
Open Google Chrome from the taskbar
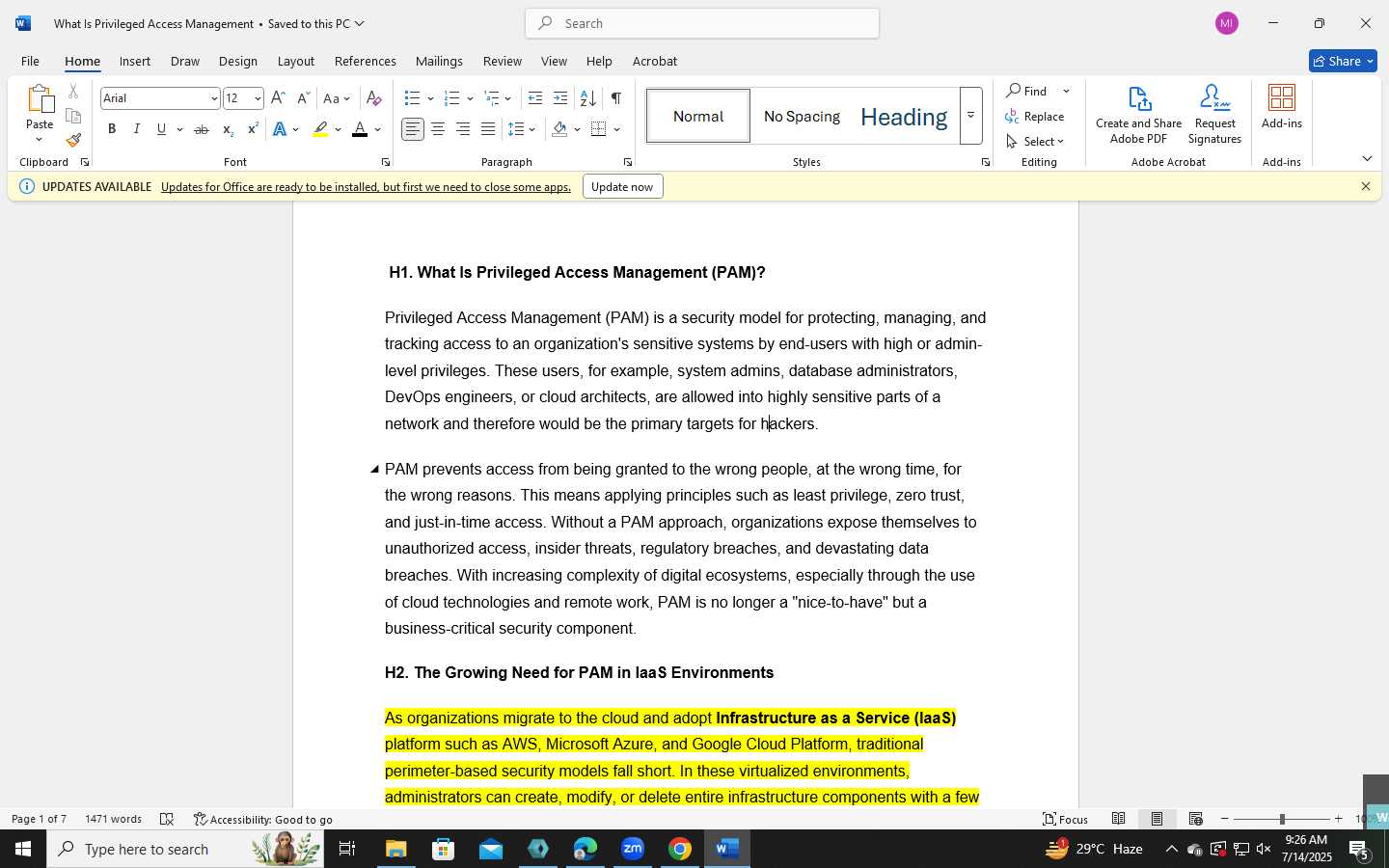point(680,849)
